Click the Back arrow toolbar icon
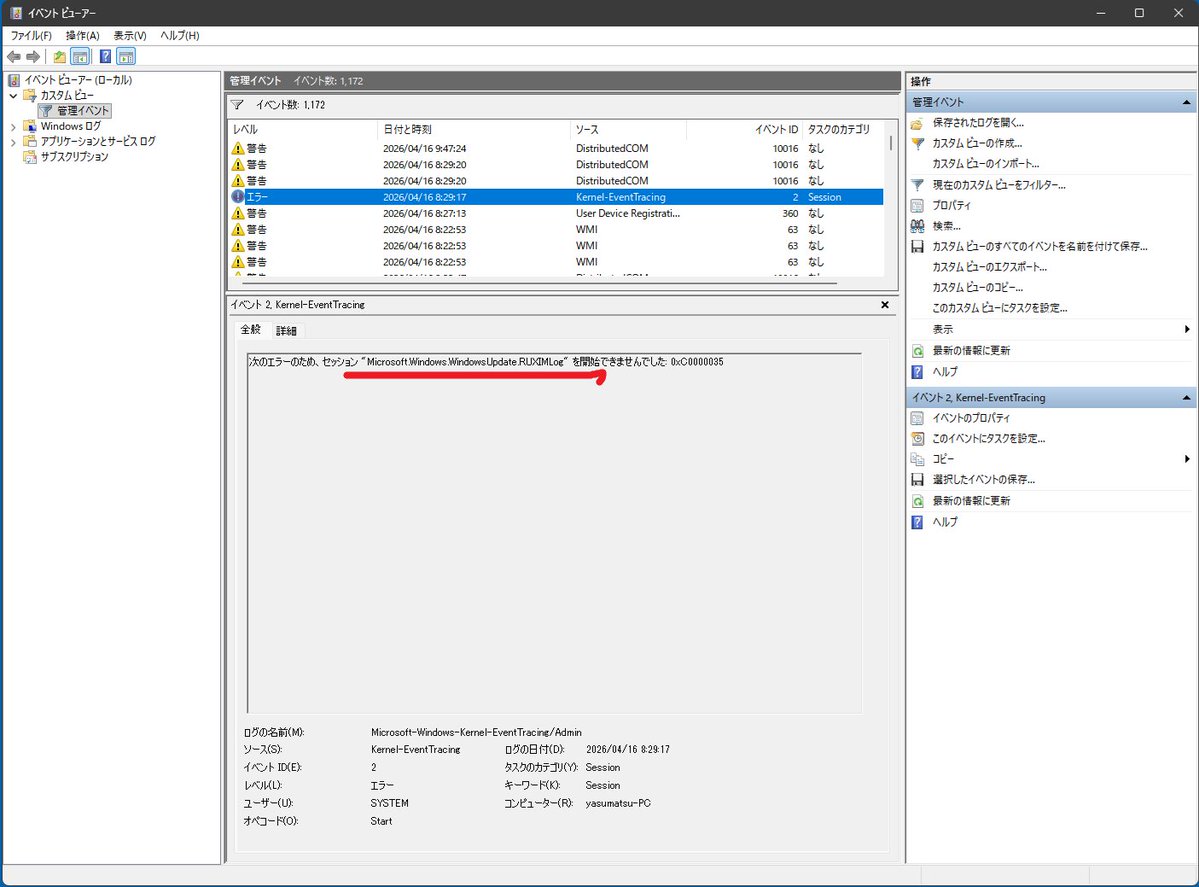The image size is (1199, 887). pyautogui.click(x=14, y=57)
